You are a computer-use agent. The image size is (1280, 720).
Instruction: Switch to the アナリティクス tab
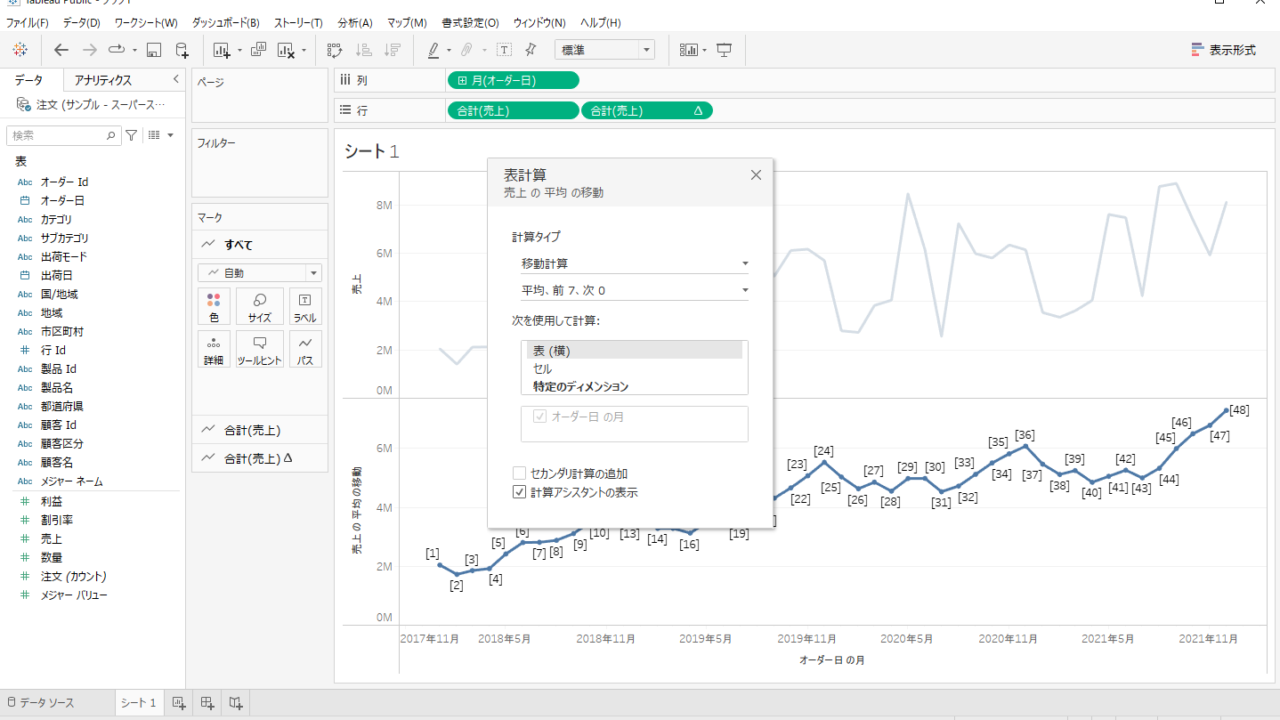click(103, 80)
